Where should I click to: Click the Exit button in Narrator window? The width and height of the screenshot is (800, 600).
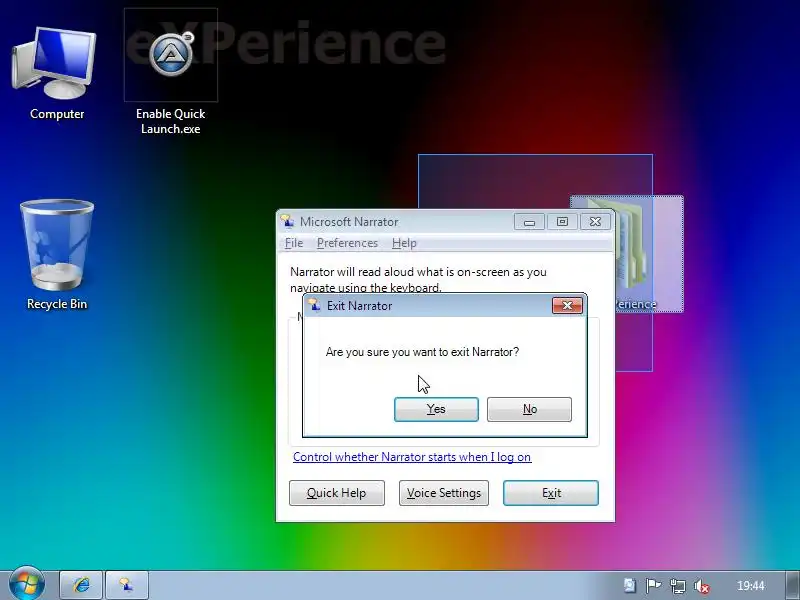(x=551, y=493)
